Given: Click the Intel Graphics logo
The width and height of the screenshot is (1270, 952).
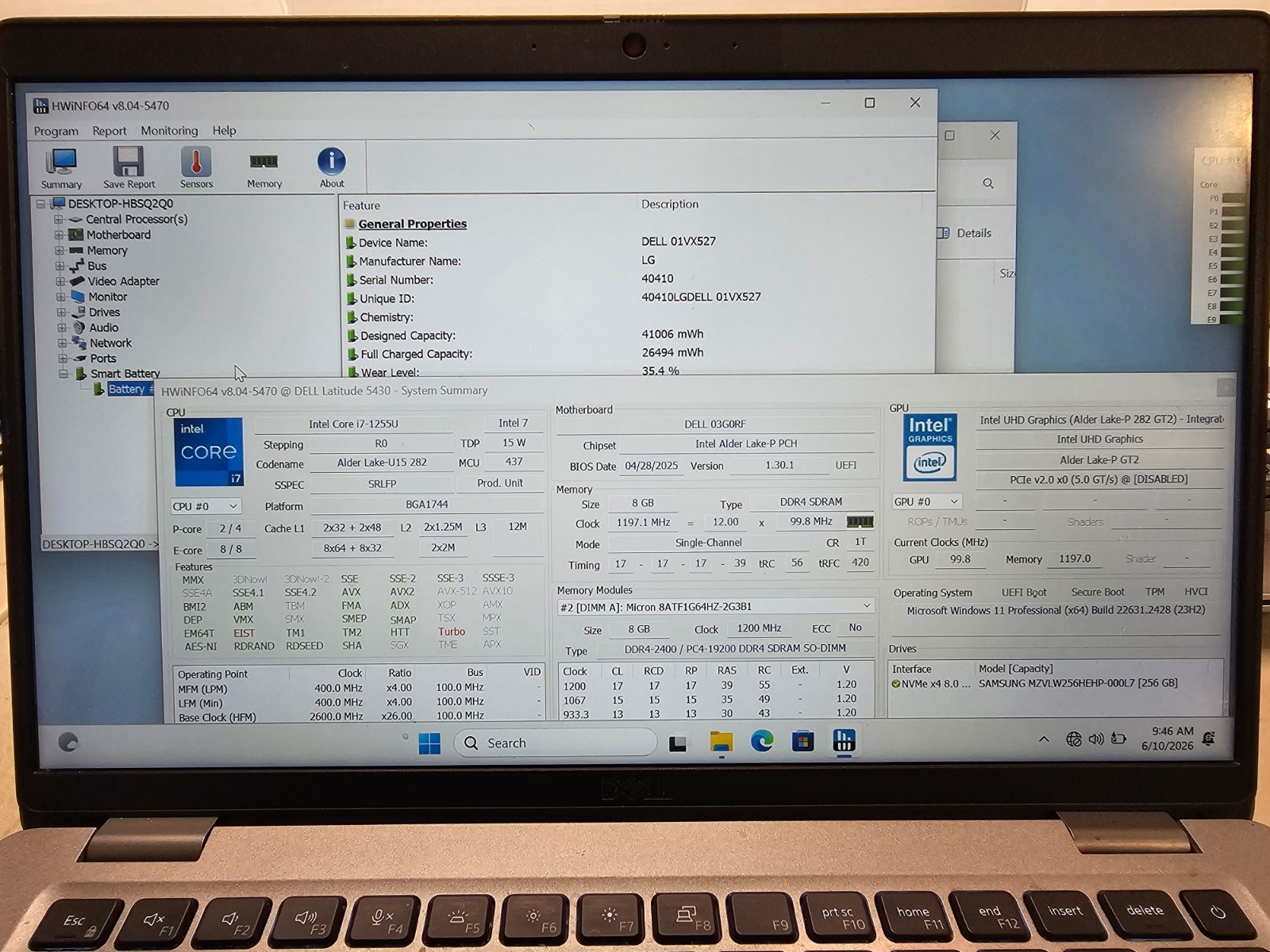Looking at the screenshot, I should click(929, 447).
